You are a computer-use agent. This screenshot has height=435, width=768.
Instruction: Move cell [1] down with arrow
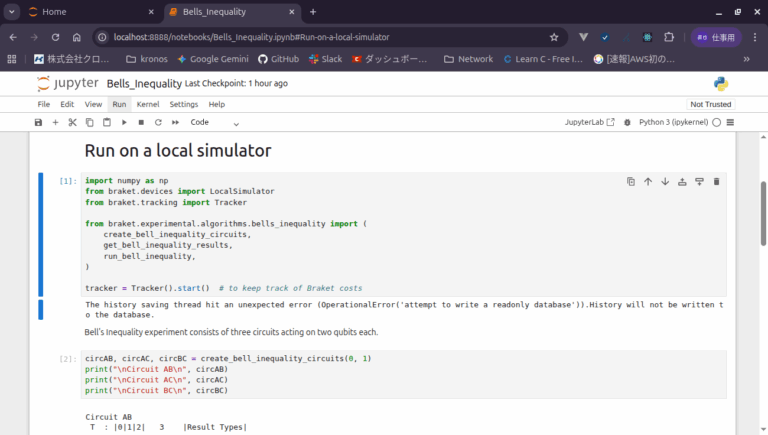665,182
